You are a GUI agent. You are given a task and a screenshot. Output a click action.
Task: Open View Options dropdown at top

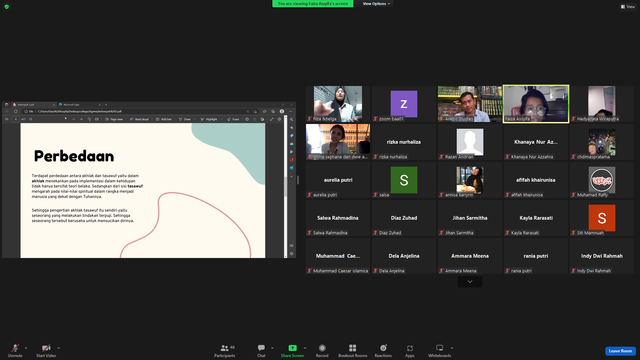click(376, 4)
